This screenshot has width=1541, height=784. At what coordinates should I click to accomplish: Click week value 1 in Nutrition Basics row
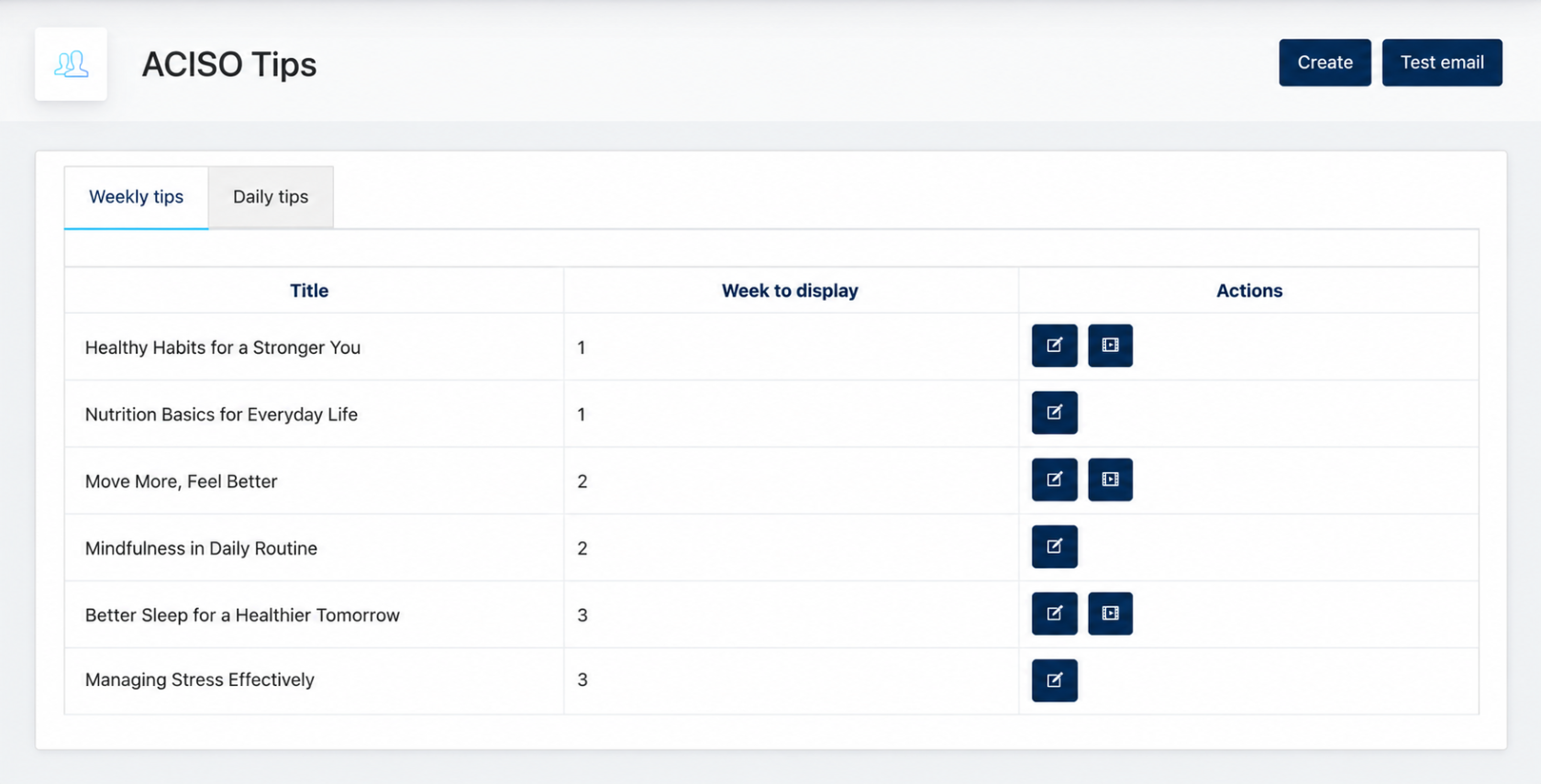pos(582,414)
